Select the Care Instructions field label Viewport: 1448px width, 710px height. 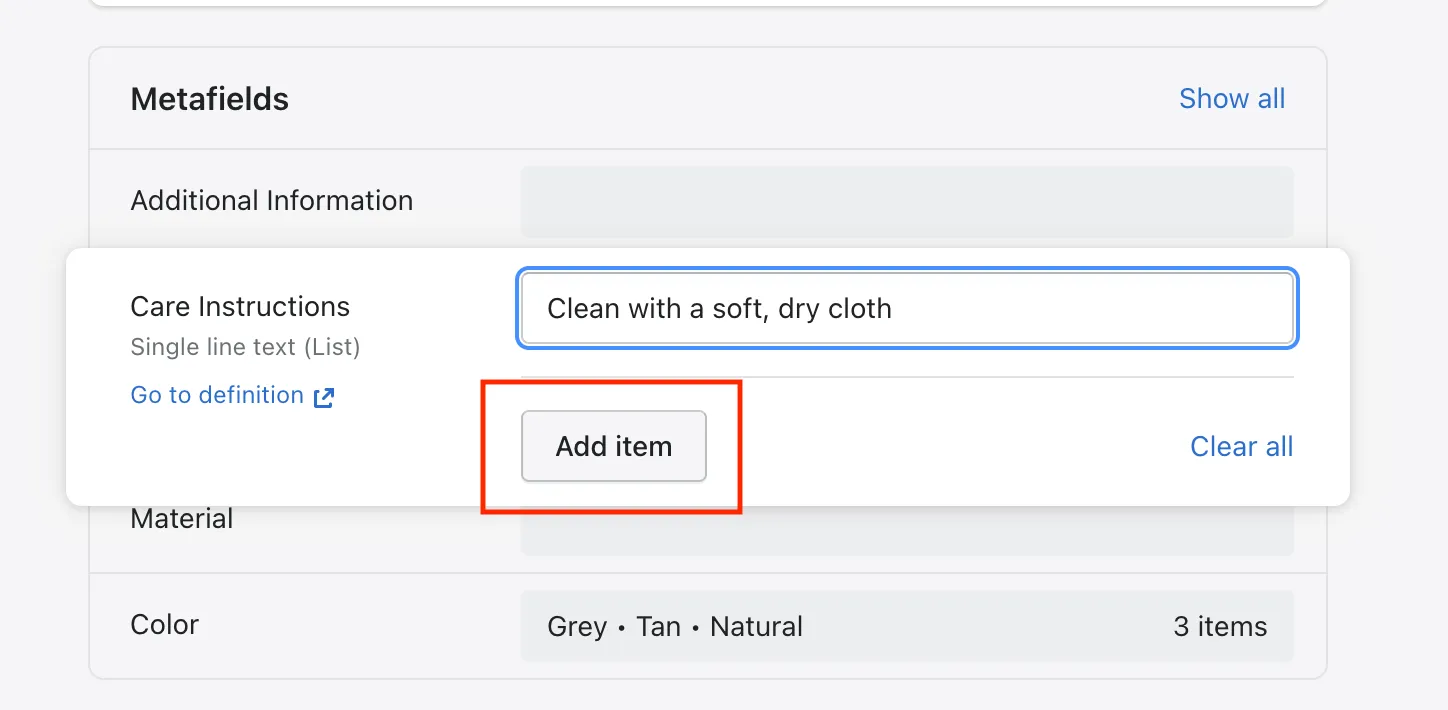click(240, 306)
